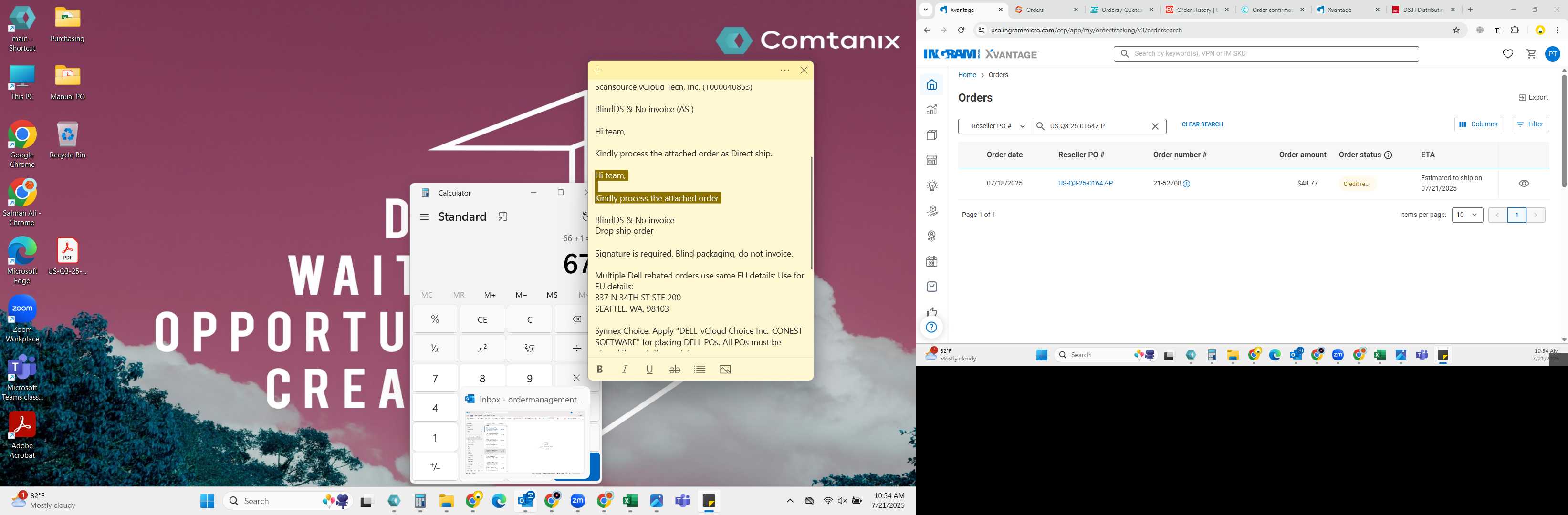The width and height of the screenshot is (1568, 515).
Task: Open the sticky note three-dot menu
Action: 784,71
